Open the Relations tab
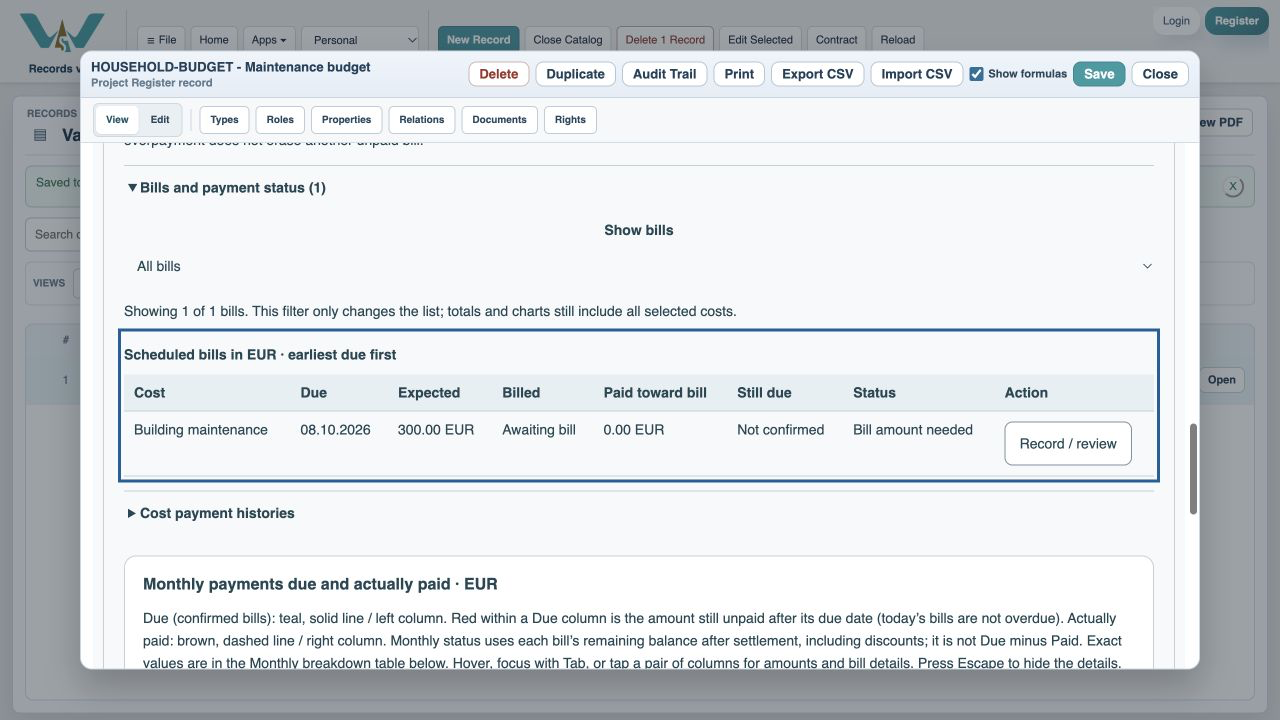This screenshot has width=1280, height=720. click(422, 120)
